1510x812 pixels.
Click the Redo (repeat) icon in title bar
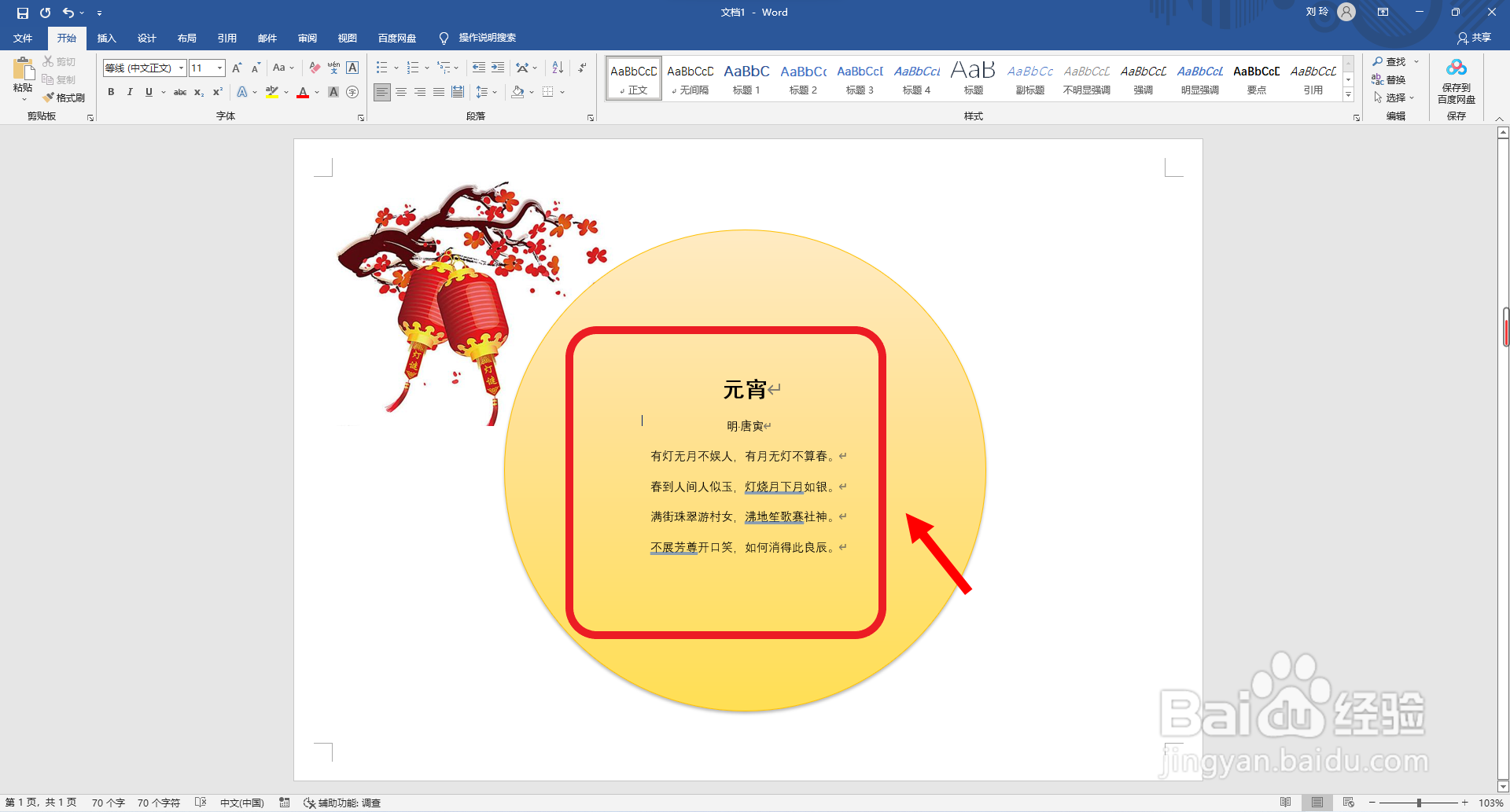tap(46, 13)
